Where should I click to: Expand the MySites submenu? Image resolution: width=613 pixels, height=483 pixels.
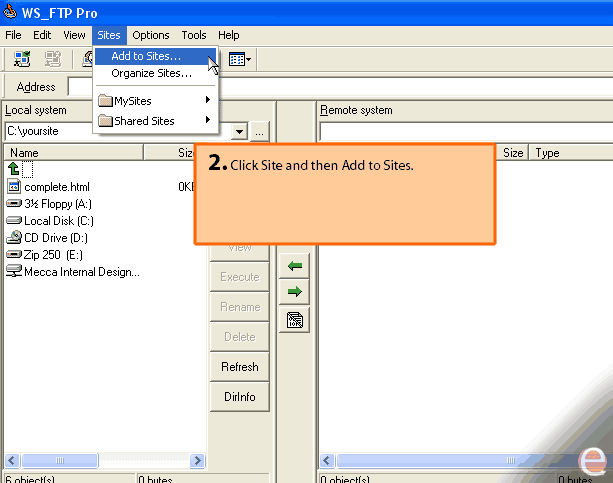(x=155, y=100)
